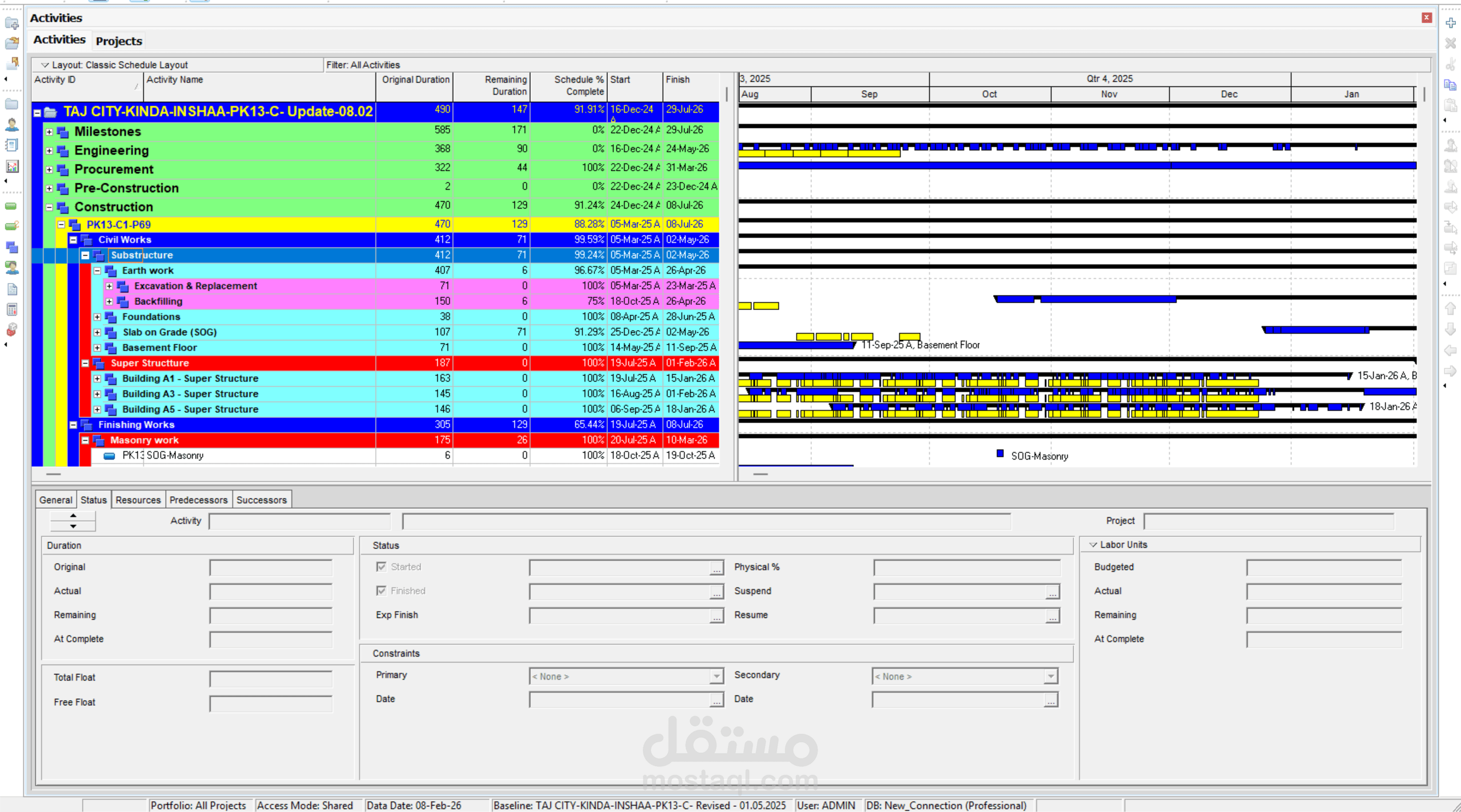Click the Primary constraint Date browse button
Viewport: 1461px width, 812px height.
point(716,700)
